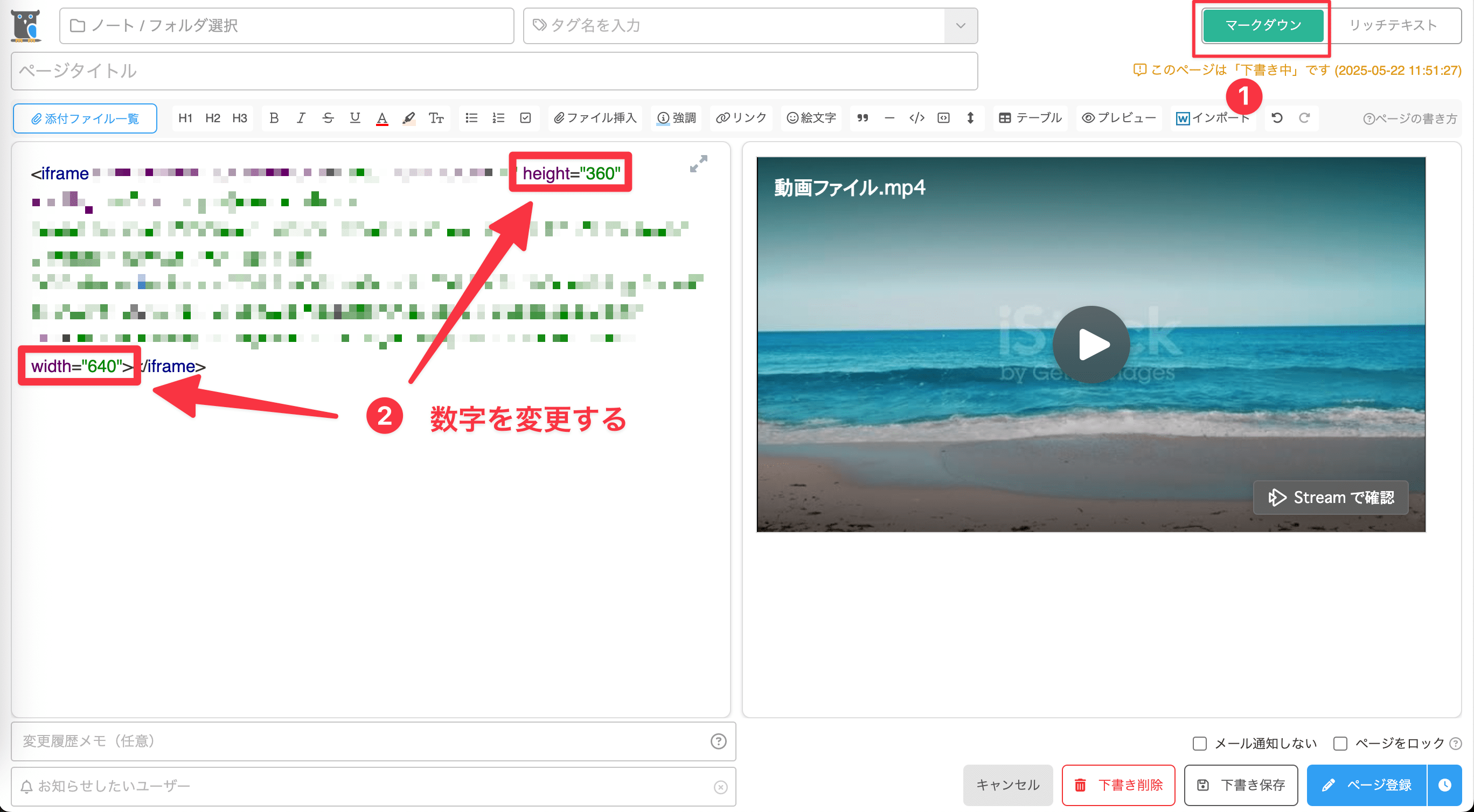Expand the tag name dropdown chevron
This screenshot has height=812, width=1474.
959,25
